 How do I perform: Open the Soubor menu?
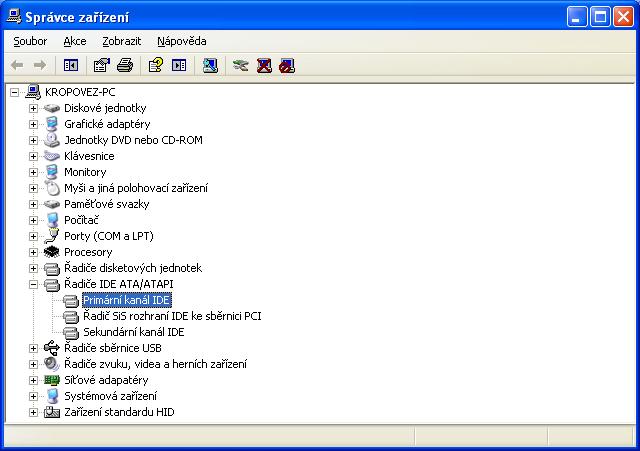[30, 41]
